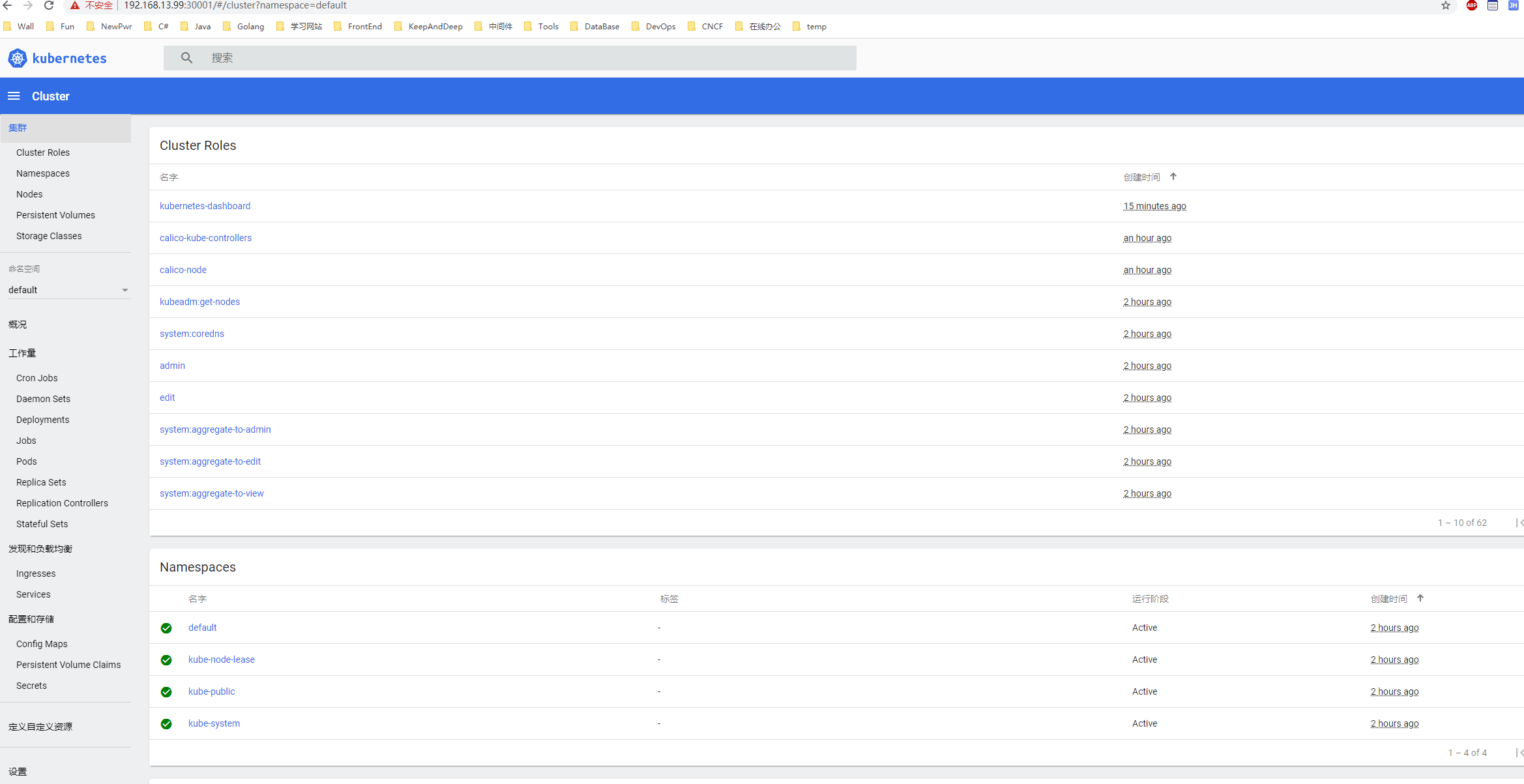Open Persistent Volume Claims in sidebar
This screenshot has width=1524, height=784.
pos(68,665)
